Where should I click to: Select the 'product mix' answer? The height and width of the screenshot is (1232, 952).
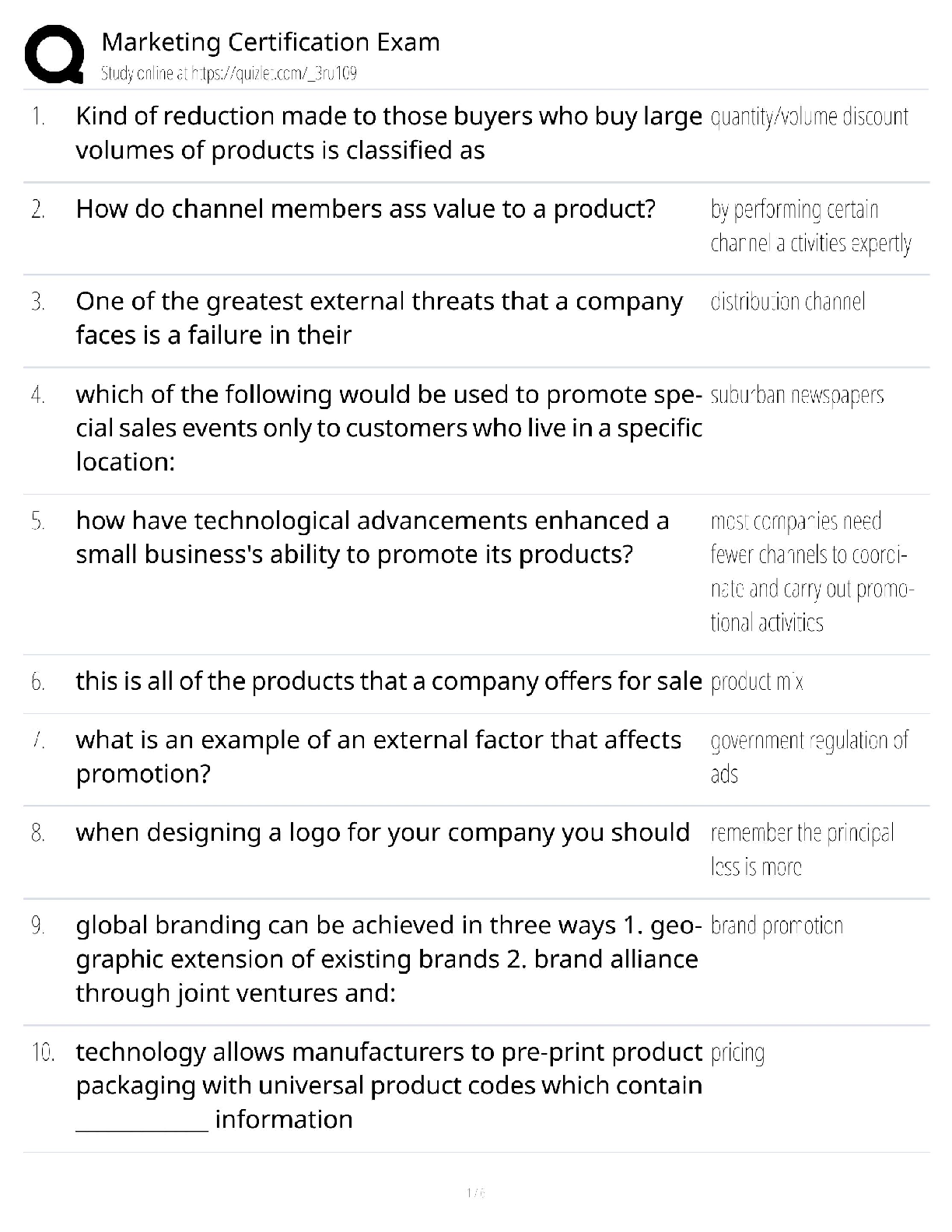757,682
